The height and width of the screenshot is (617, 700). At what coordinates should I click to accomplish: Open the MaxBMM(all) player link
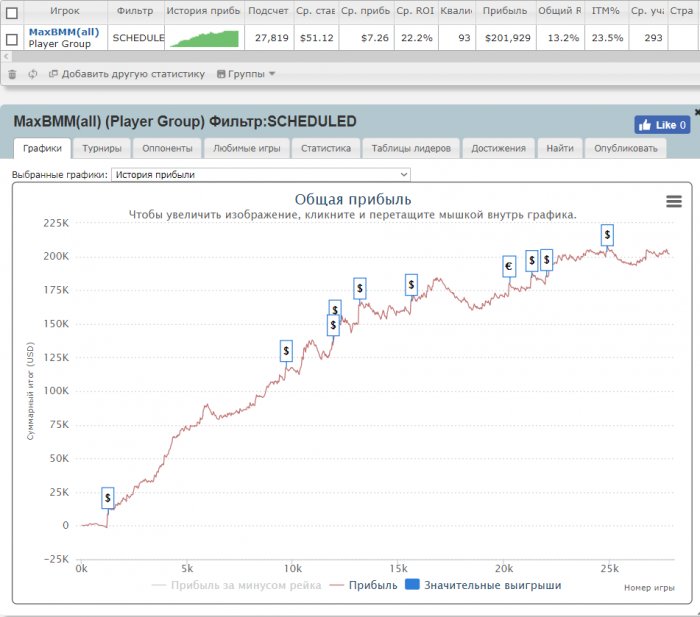(x=64, y=32)
